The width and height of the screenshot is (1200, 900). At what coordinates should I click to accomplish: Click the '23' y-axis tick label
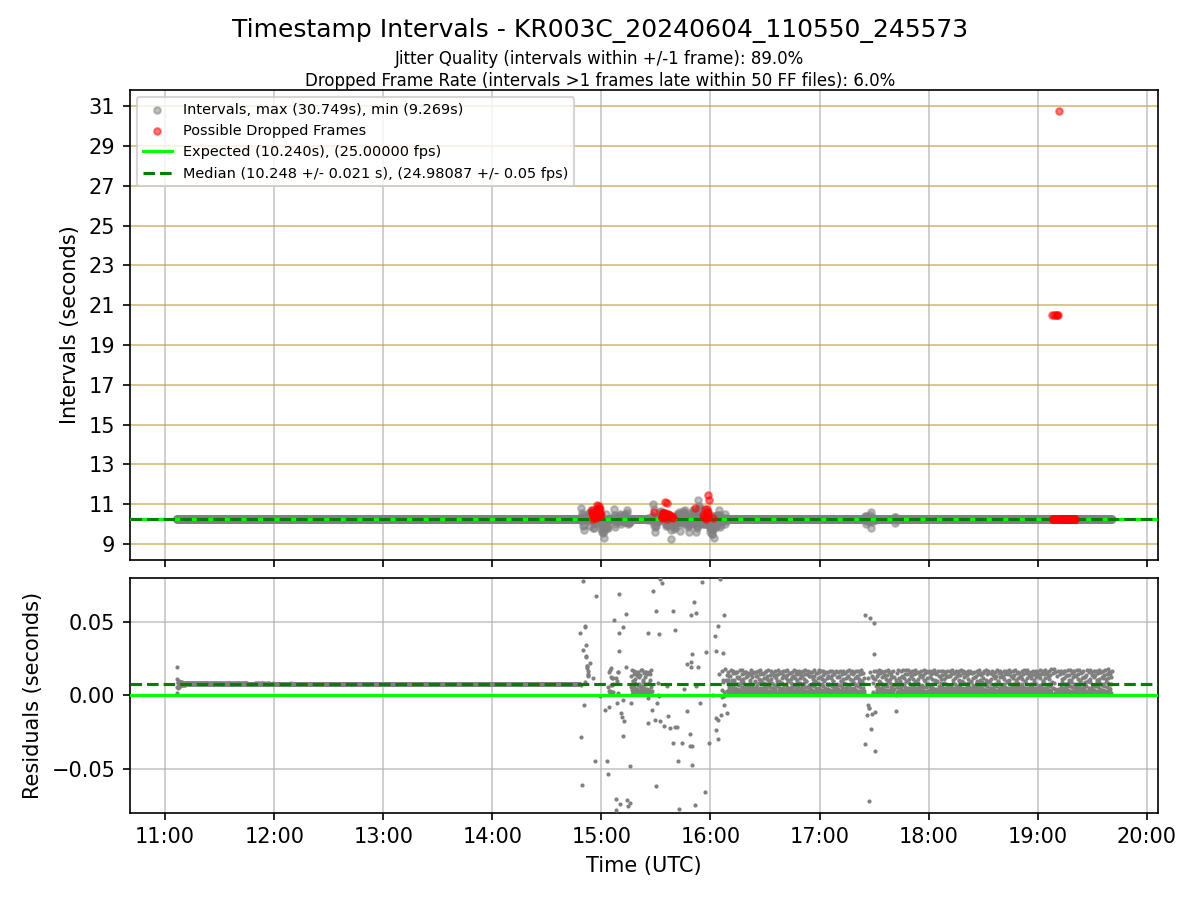[102, 266]
